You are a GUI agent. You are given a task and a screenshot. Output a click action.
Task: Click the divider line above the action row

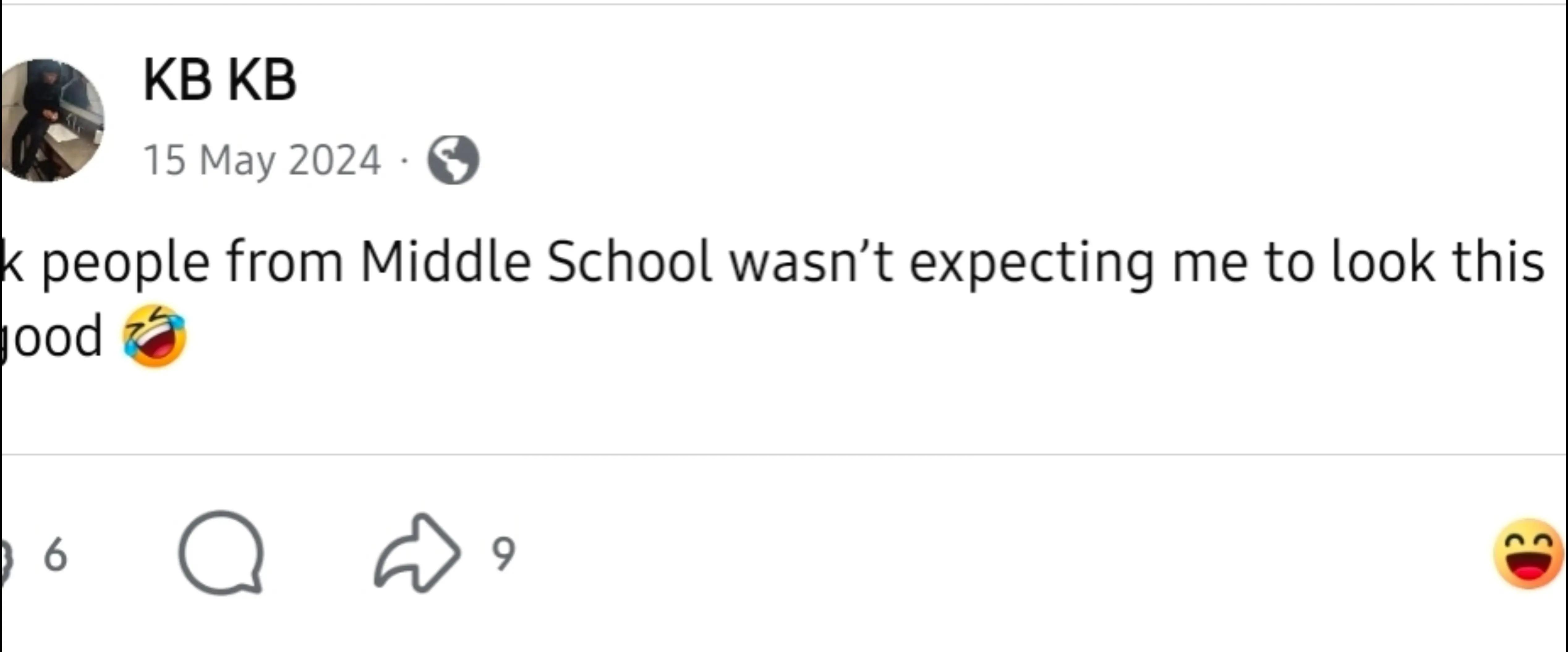coord(784,454)
